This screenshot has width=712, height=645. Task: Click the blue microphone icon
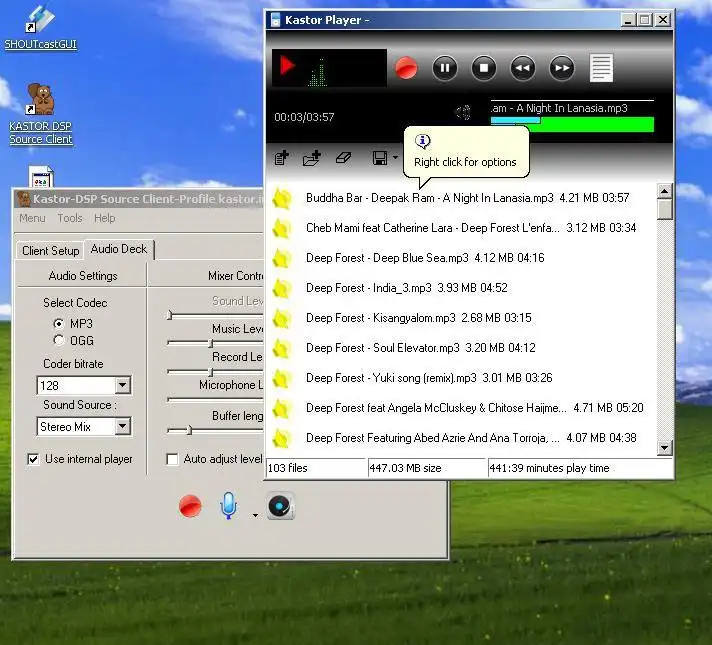229,506
